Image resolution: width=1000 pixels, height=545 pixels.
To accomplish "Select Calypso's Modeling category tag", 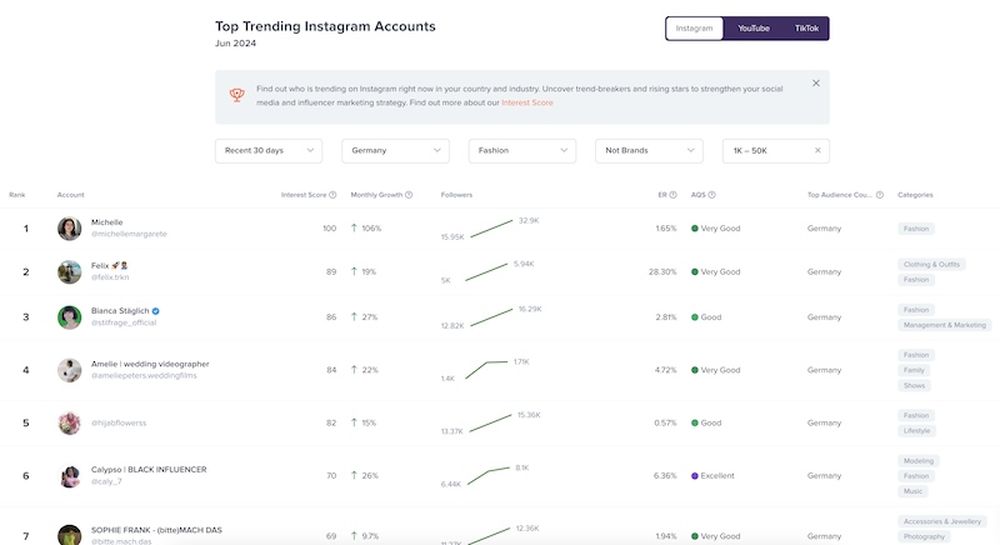I will click(x=918, y=461).
